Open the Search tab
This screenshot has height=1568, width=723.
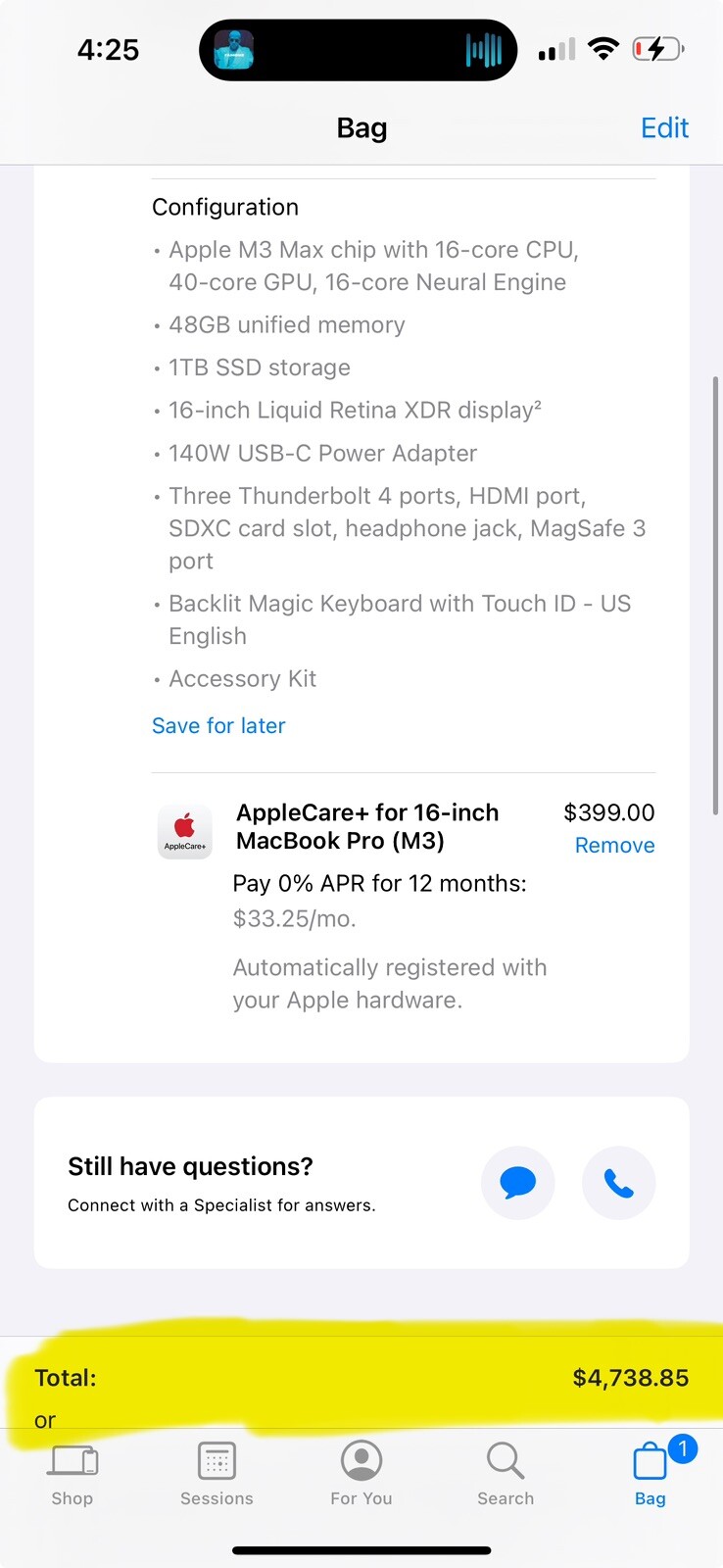(x=506, y=1473)
